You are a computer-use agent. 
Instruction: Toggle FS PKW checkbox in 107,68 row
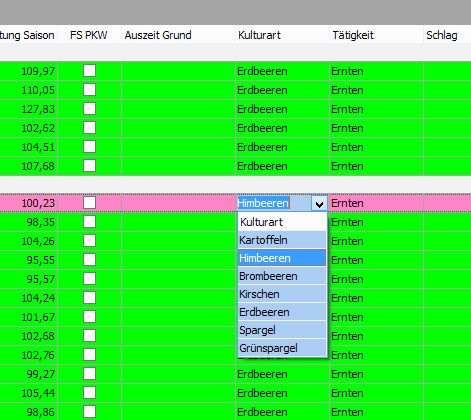click(x=89, y=166)
